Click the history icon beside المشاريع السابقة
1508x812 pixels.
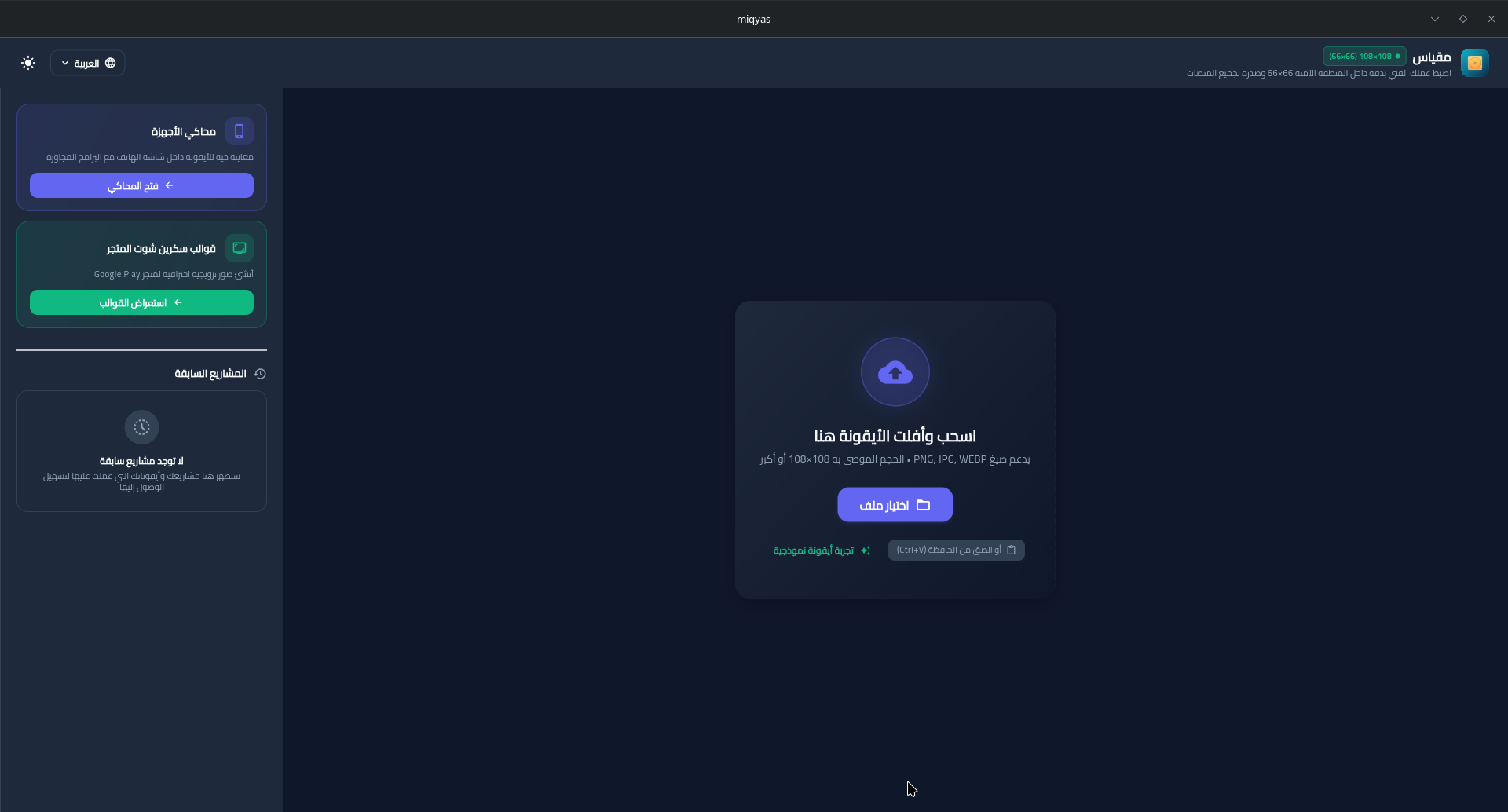(260, 374)
